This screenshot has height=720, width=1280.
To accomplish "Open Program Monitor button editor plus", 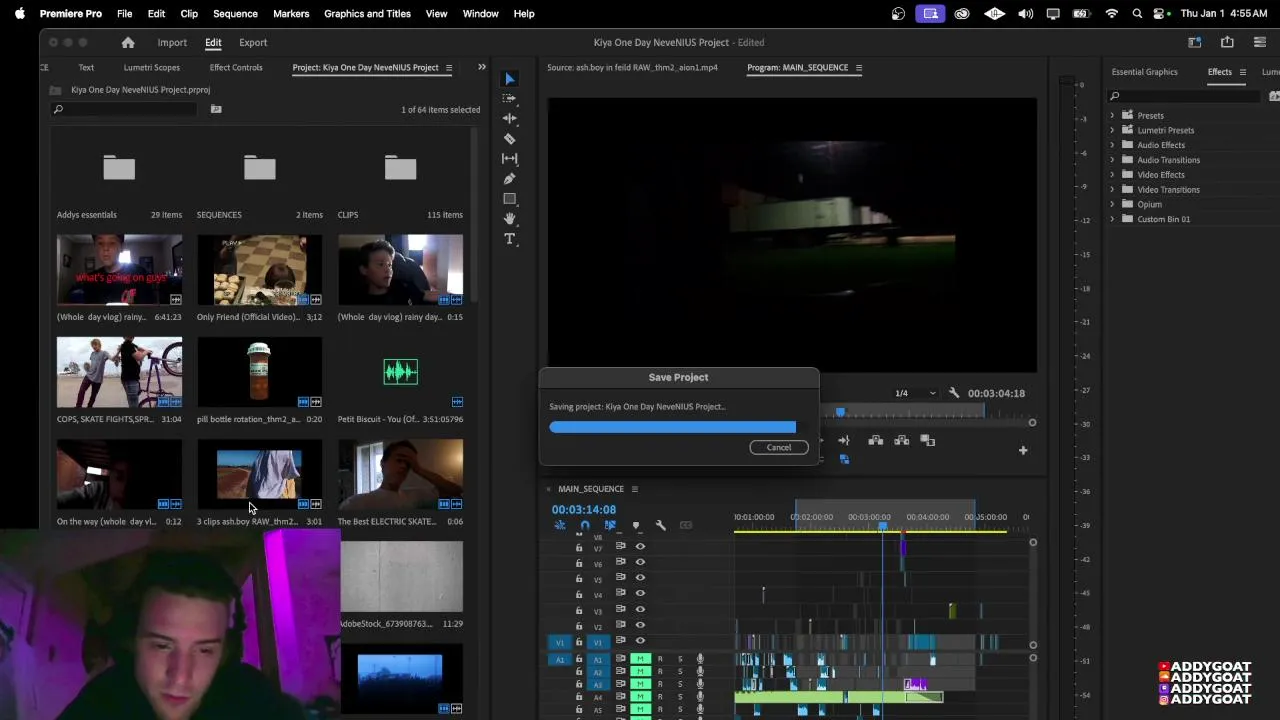I will pos(1023,451).
